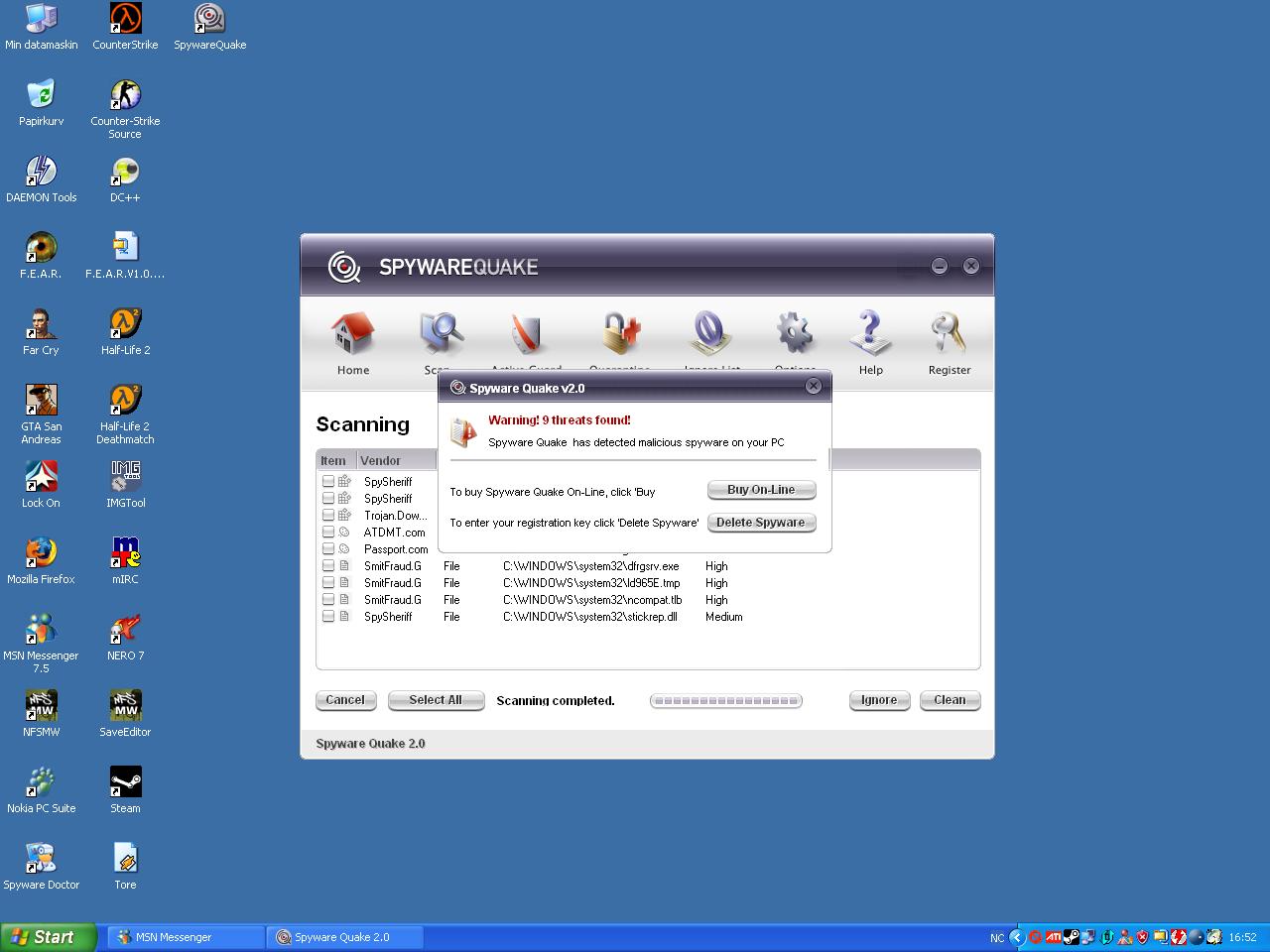Select the GTA San Andreas desktop icon
Screen dimensions: 1270x952
pos(41,415)
